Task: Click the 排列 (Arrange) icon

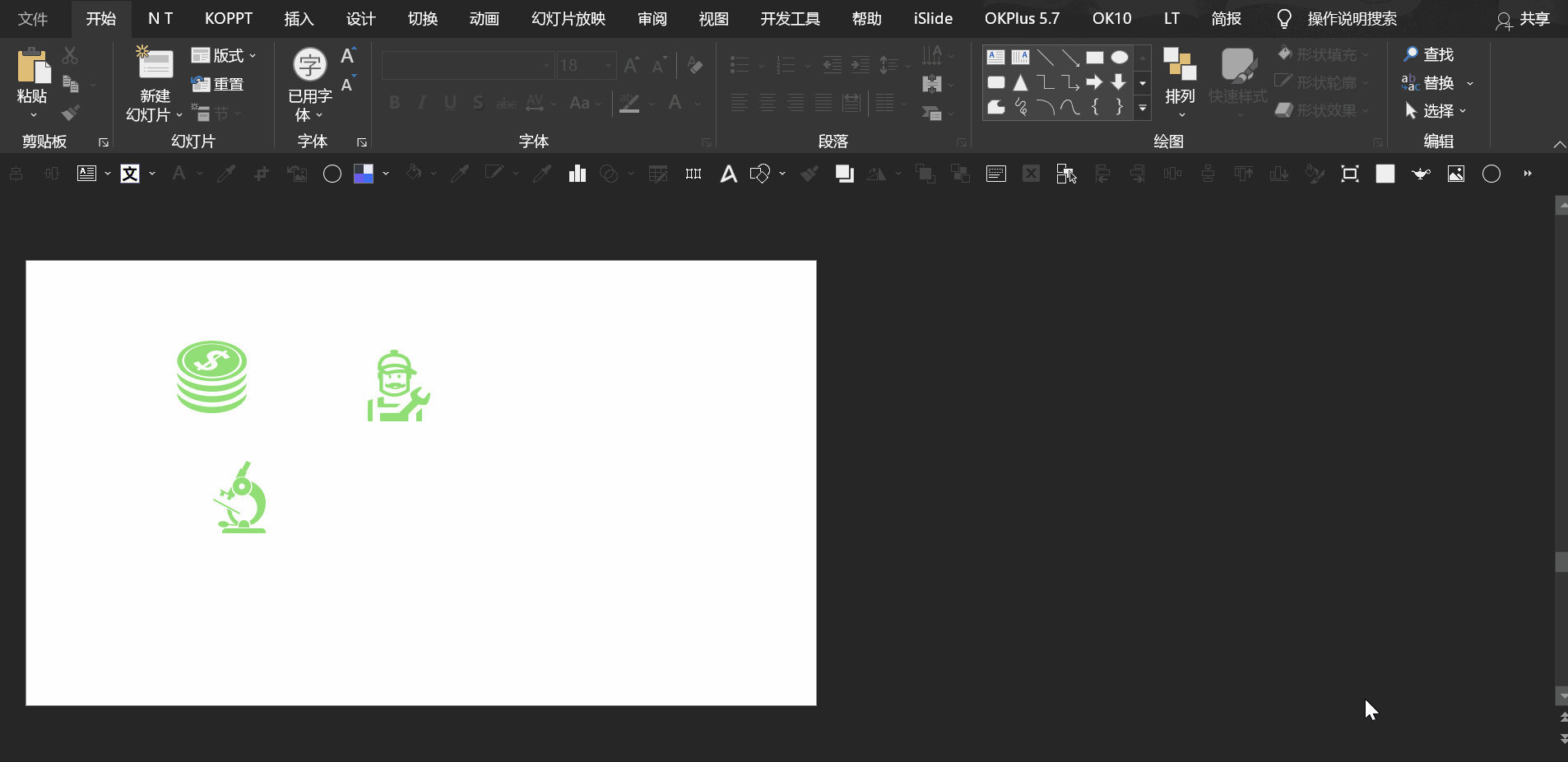Action: point(1179,64)
